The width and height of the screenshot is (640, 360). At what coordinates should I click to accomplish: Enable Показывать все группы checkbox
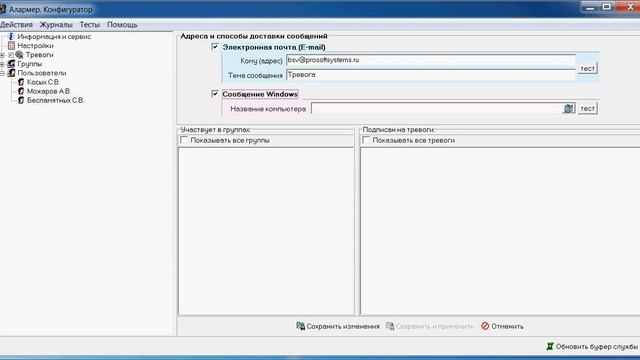184,140
